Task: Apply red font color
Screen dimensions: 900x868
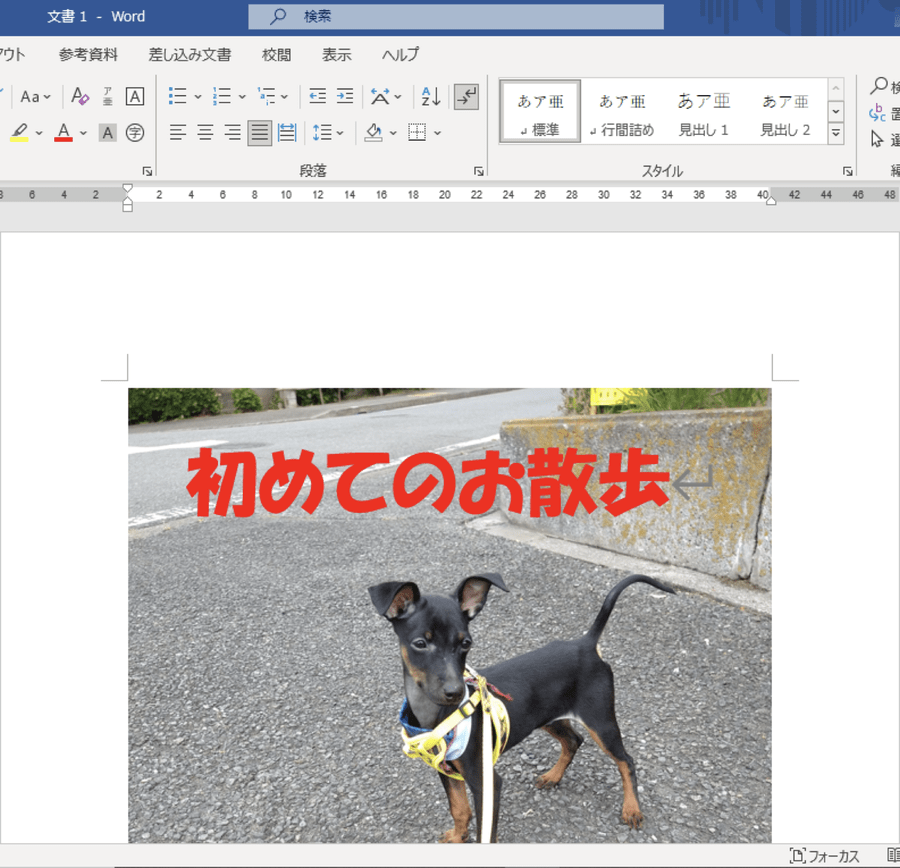Action: coord(64,133)
